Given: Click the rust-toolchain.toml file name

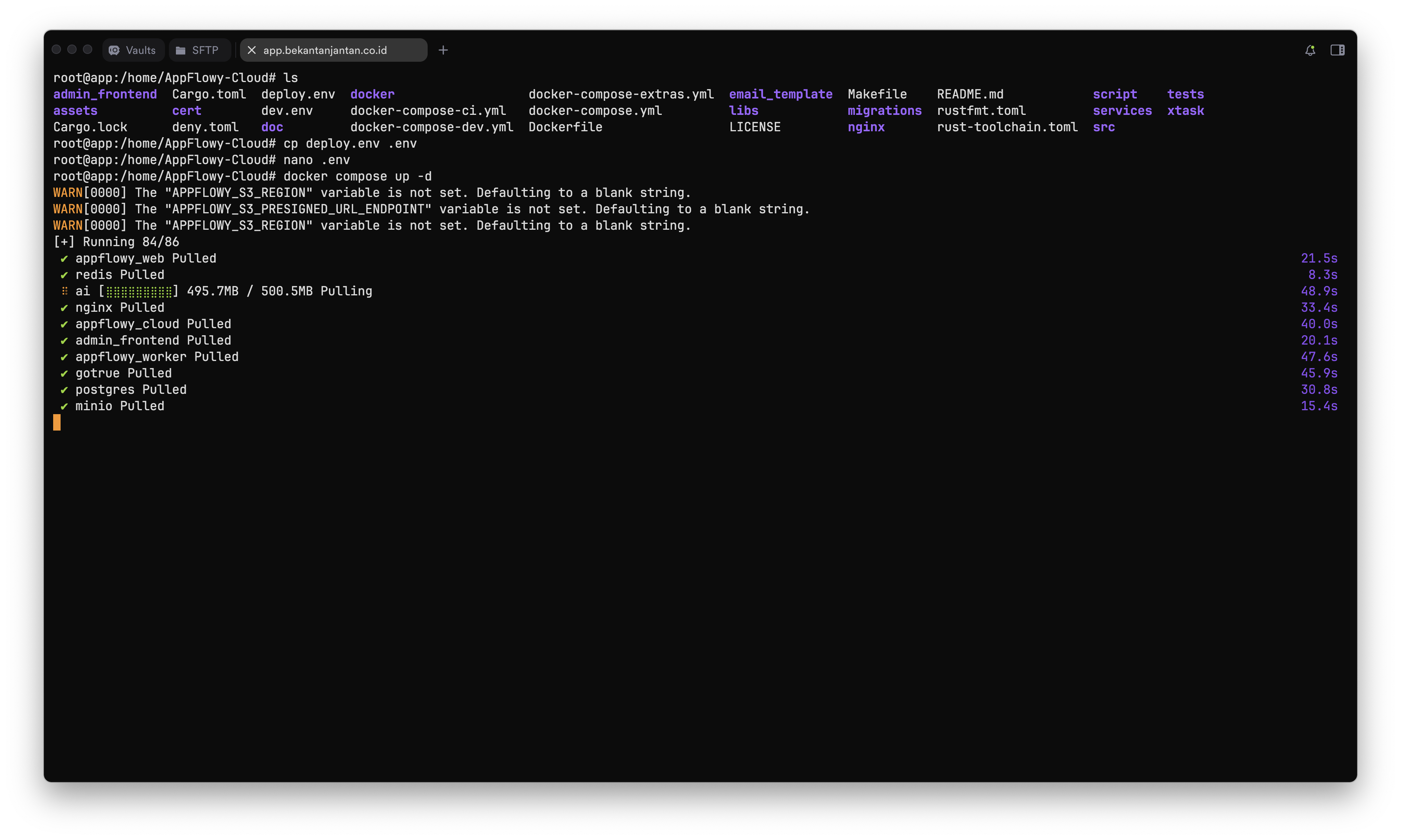Looking at the screenshot, I should pyautogui.click(x=1007, y=127).
